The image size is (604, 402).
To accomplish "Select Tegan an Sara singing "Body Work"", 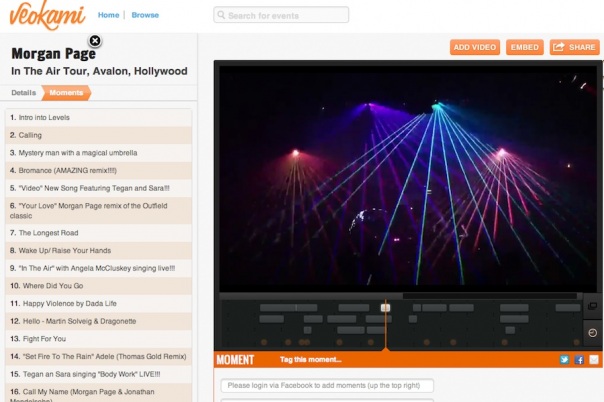I will [99, 375].
